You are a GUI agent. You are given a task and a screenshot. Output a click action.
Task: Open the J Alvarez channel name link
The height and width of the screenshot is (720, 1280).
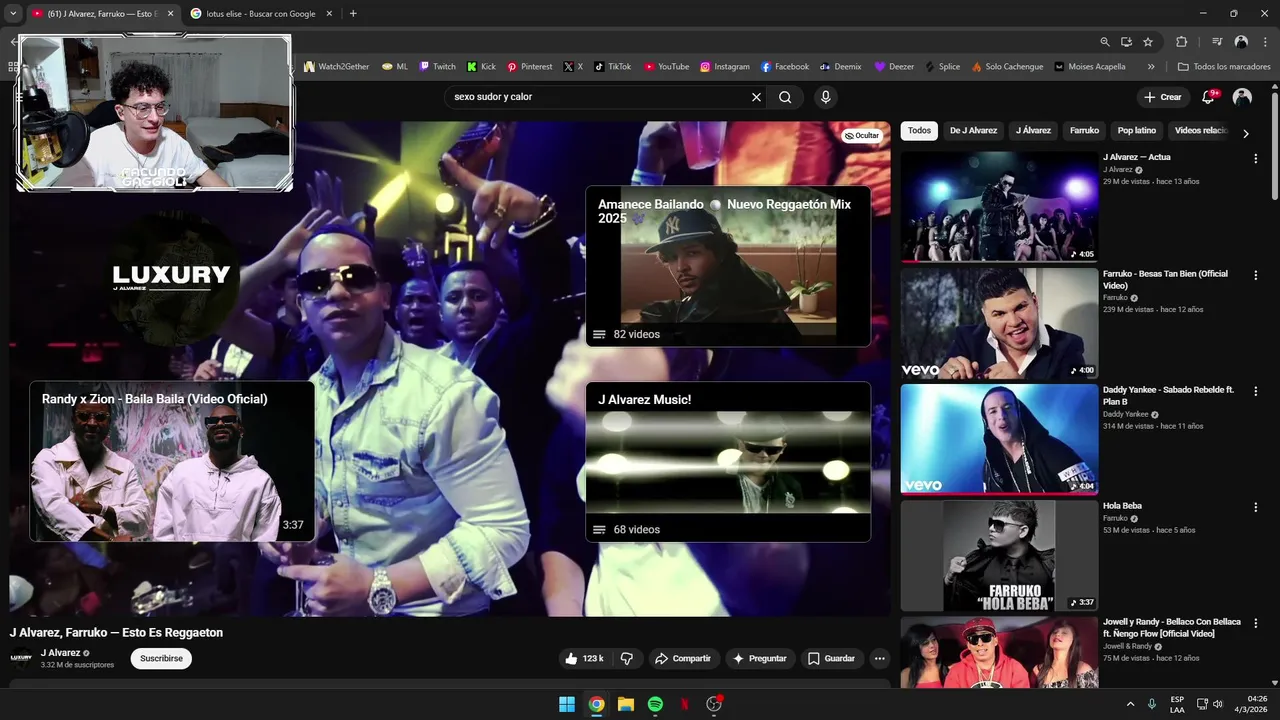point(60,653)
